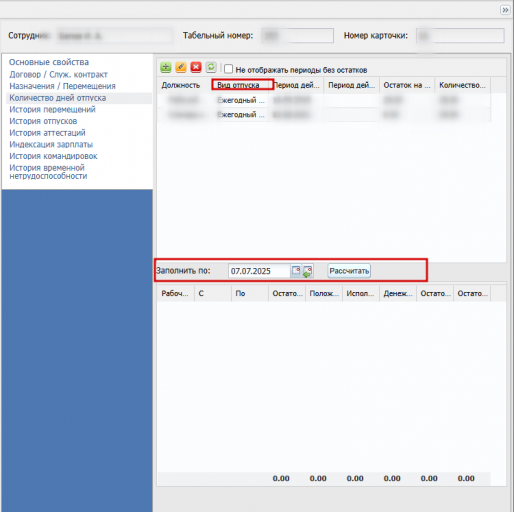Click the green add record icon
The width and height of the screenshot is (514, 512).
(166, 67)
